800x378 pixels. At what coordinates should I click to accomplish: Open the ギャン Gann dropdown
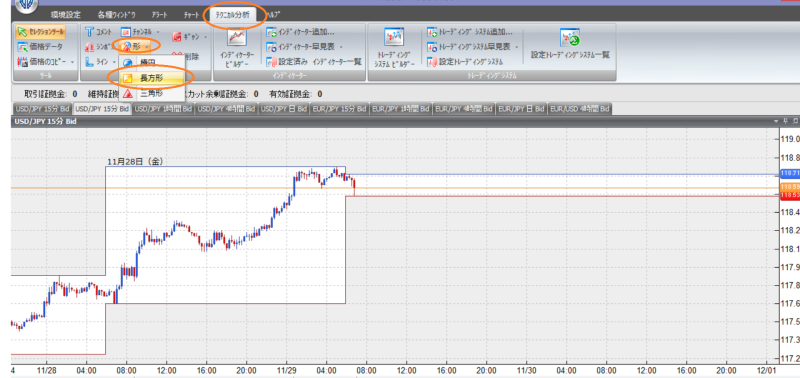point(190,37)
